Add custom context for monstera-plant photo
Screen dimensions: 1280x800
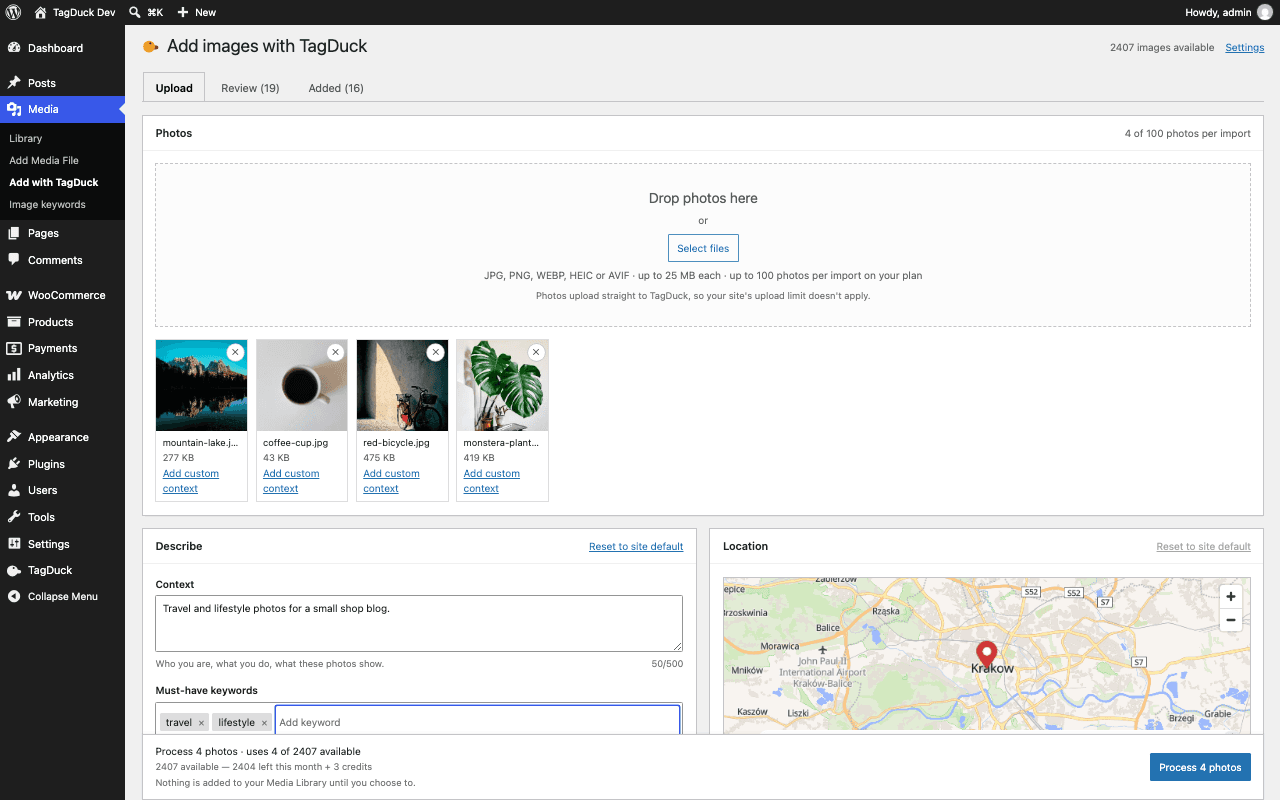click(x=492, y=481)
